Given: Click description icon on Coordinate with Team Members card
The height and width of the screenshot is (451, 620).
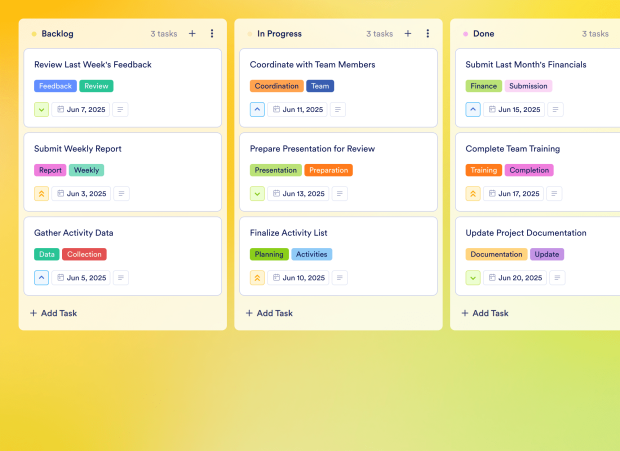Looking at the screenshot, I should coord(340,110).
